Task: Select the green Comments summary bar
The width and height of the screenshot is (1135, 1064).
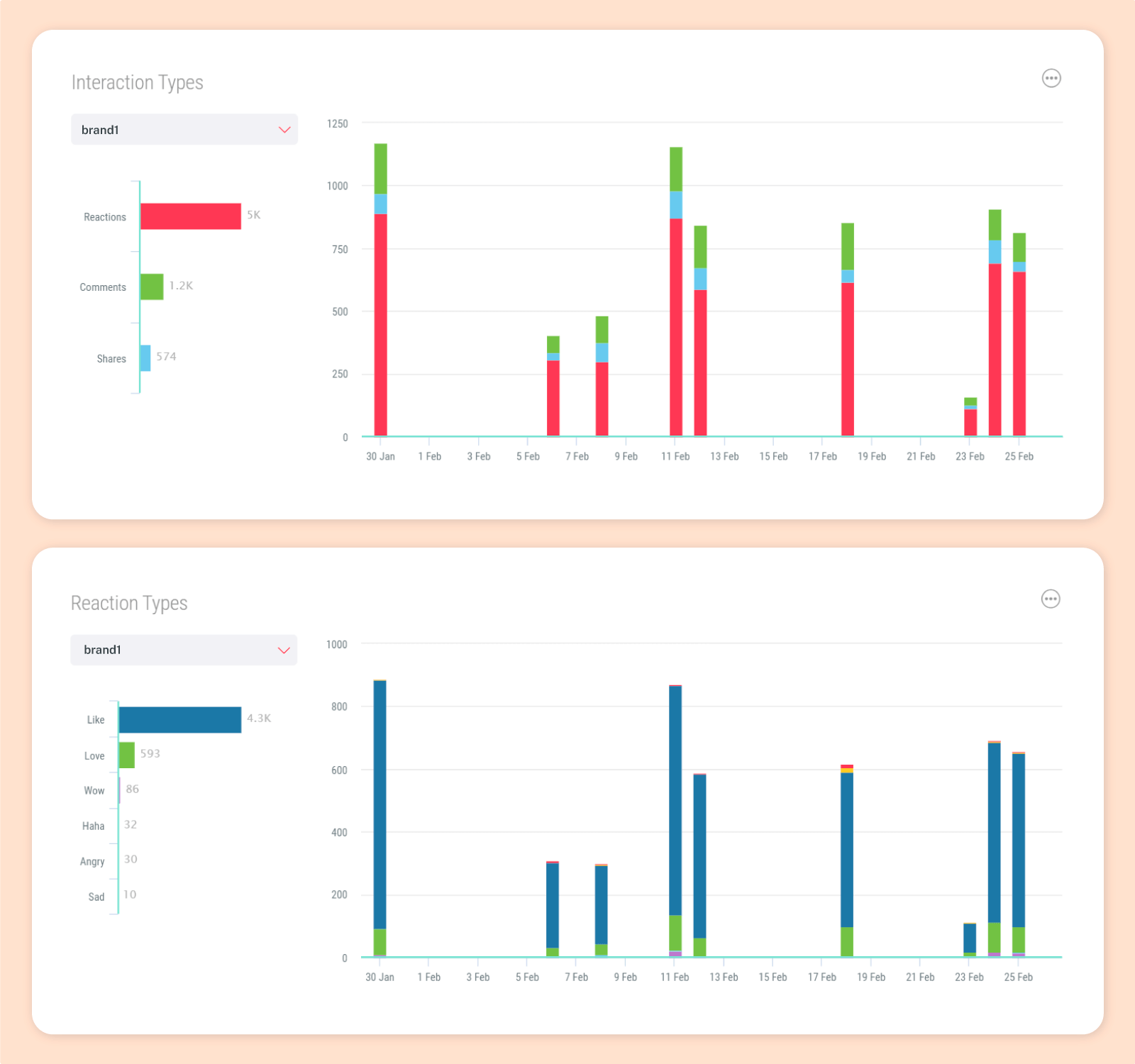Action: [152, 287]
